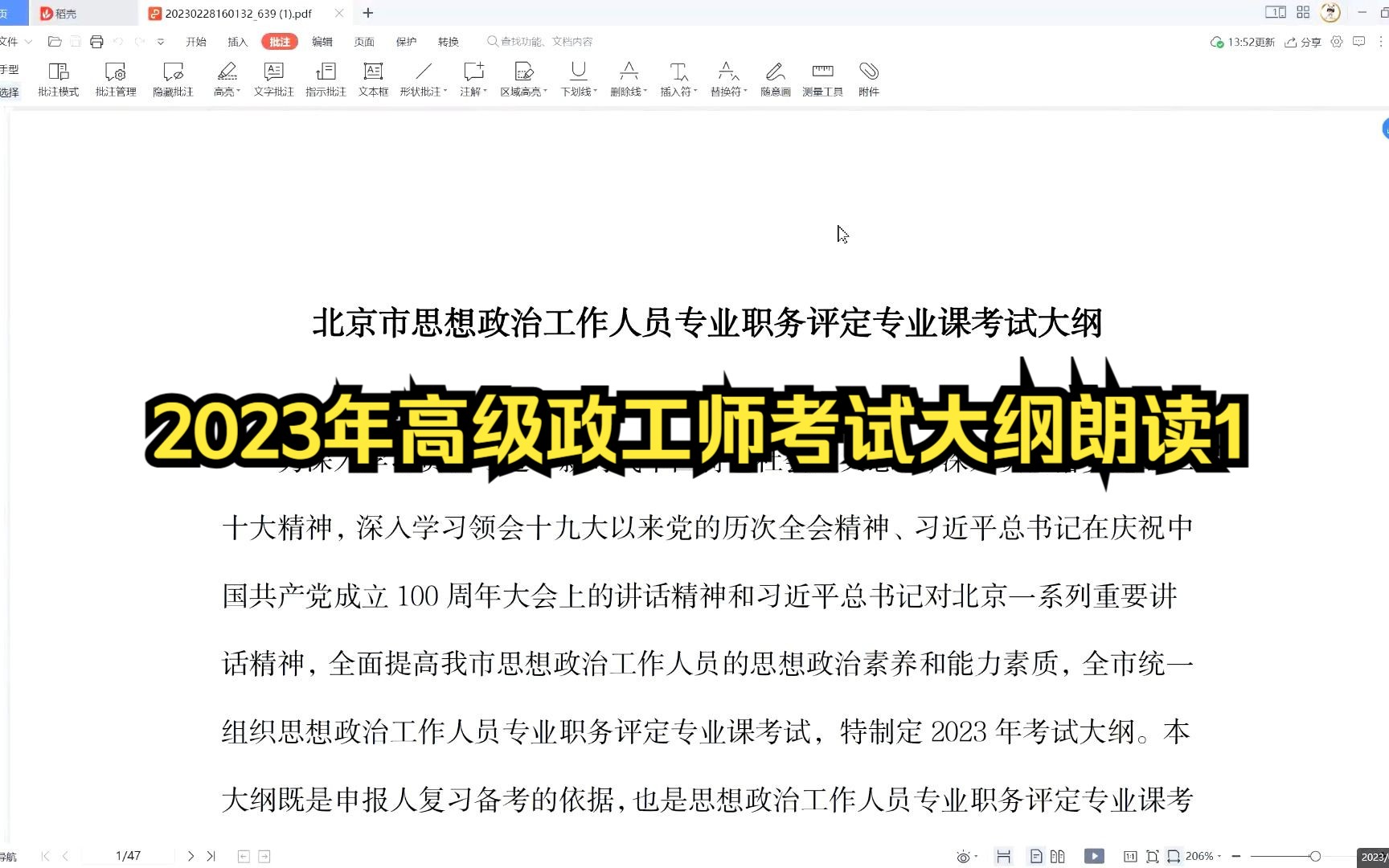This screenshot has width=1389, height=868.
Task: Click the 13:52更新 cloud sync status
Action: coord(1243,42)
